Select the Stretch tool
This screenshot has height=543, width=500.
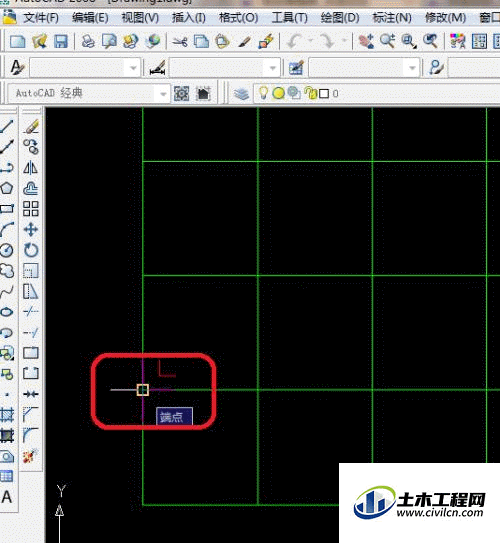coord(31,291)
